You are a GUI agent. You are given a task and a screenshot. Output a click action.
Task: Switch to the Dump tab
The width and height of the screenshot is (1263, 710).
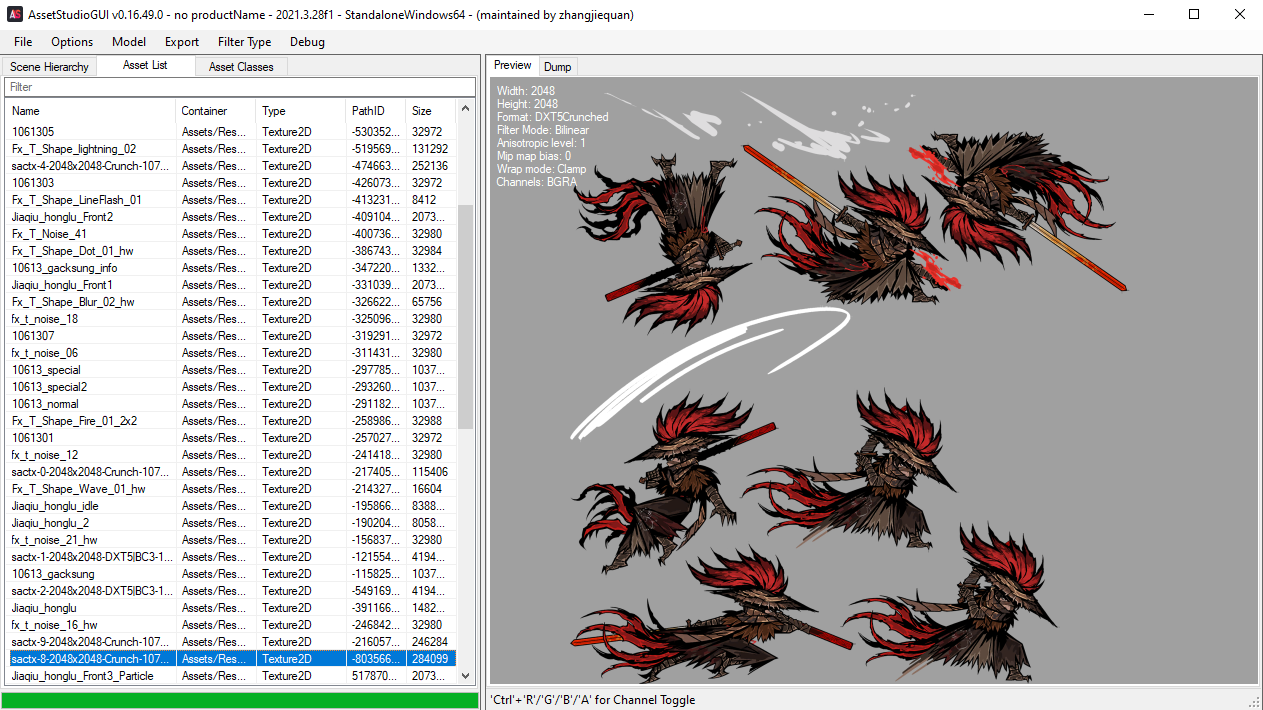coord(558,67)
